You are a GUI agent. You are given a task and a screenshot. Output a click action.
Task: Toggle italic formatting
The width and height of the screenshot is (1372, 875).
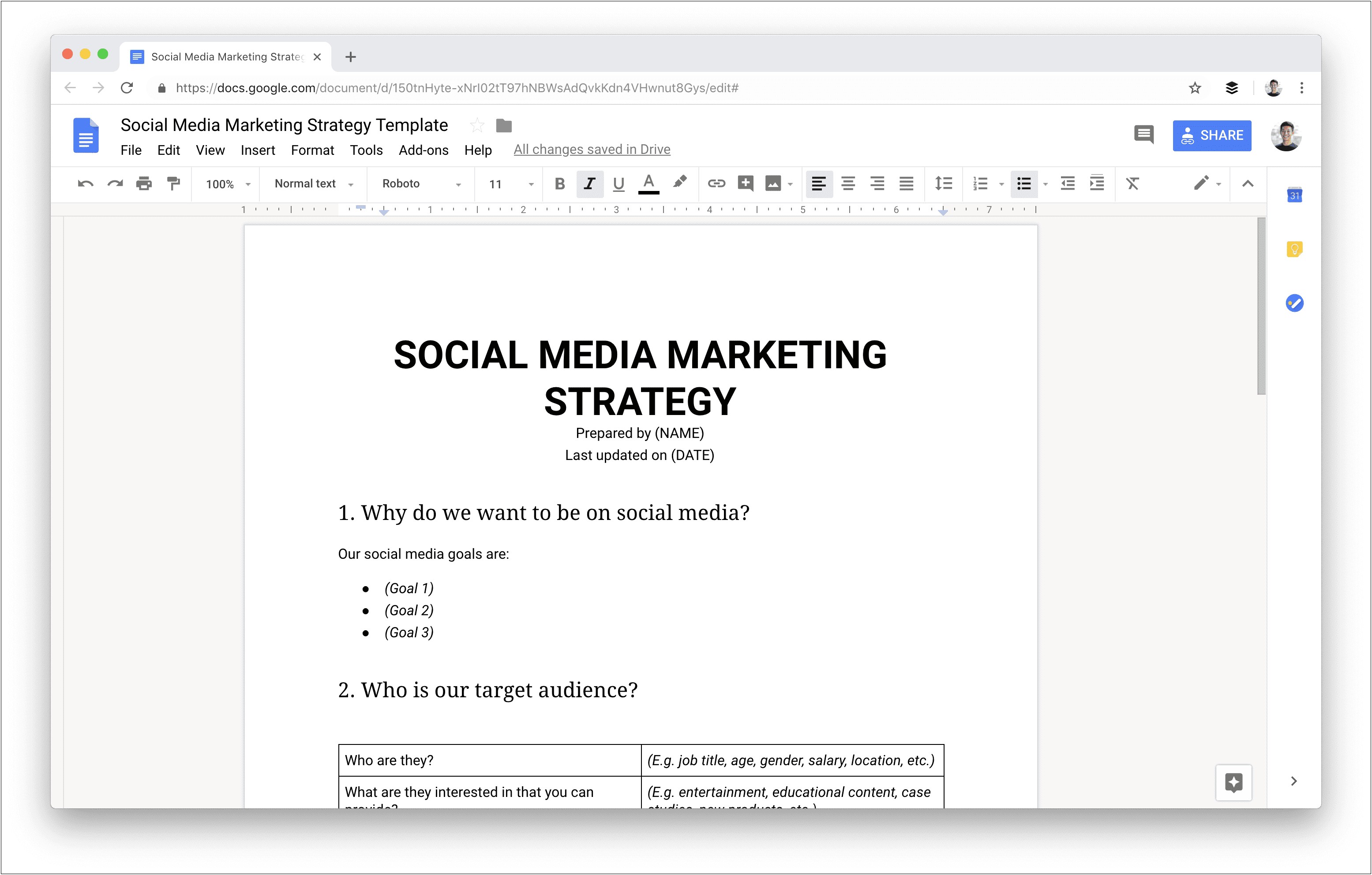coord(590,183)
